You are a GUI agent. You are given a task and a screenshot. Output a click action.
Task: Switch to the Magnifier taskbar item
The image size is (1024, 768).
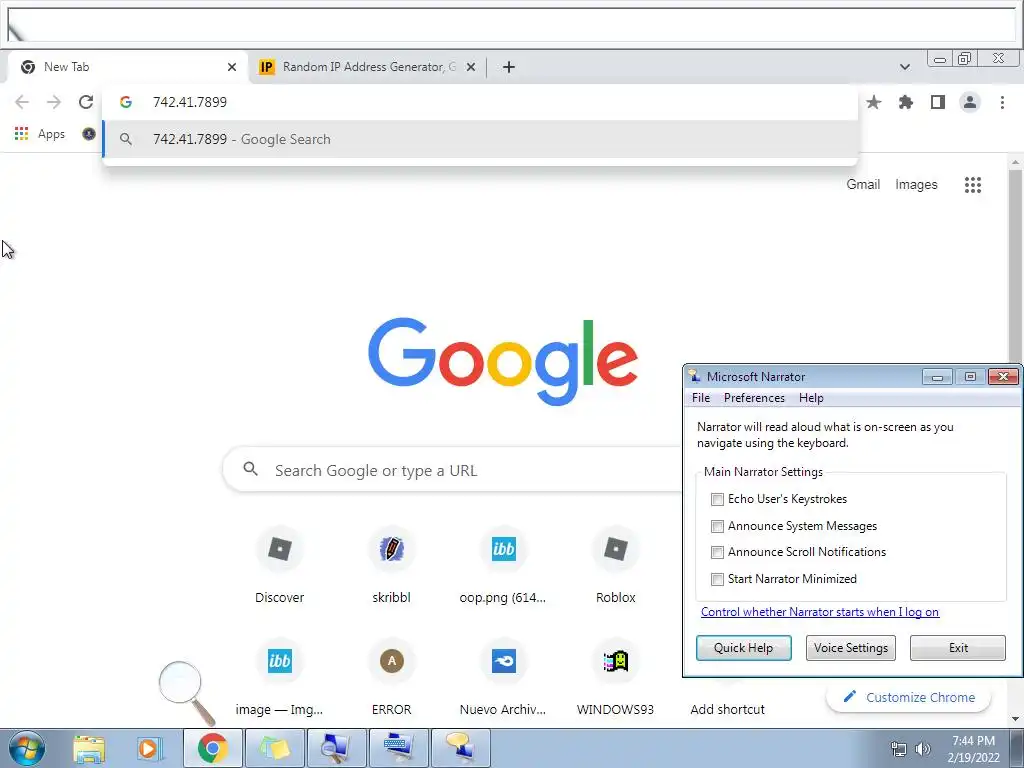point(337,748)
